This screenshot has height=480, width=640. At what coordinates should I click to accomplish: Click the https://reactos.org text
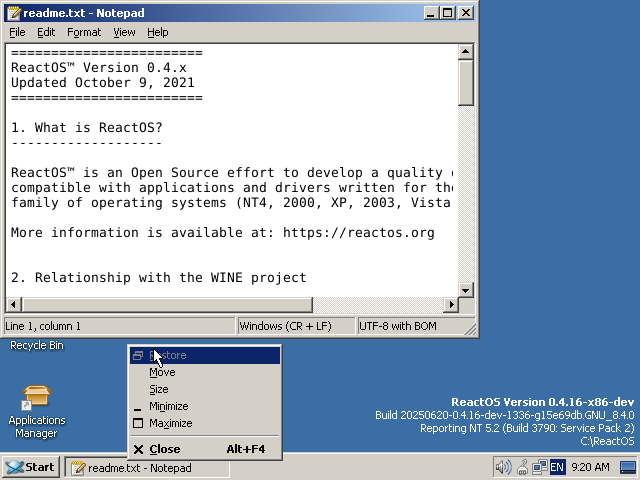point(359,233)
